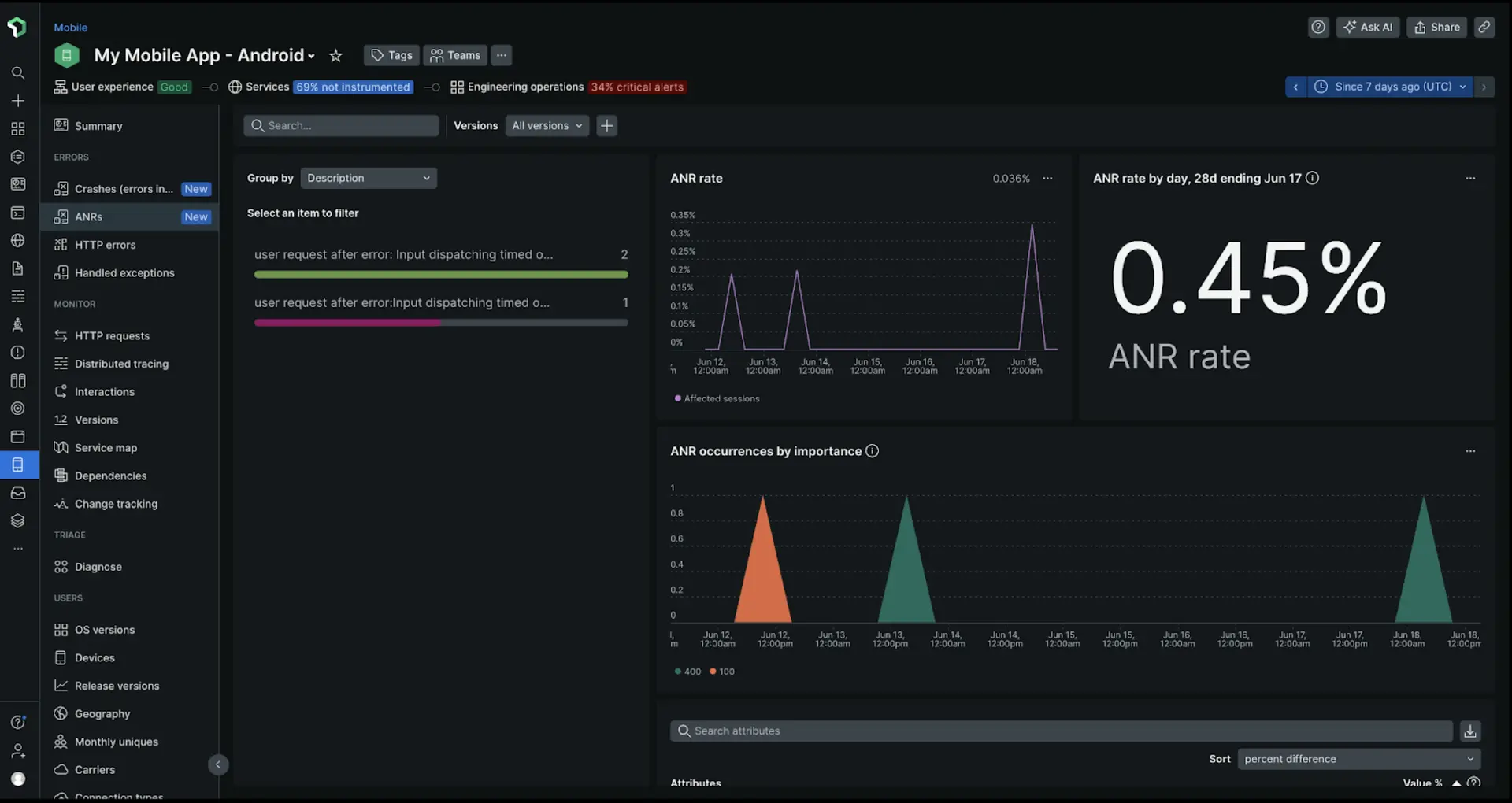Open the entity more options ellipsis button

point(502,55)
